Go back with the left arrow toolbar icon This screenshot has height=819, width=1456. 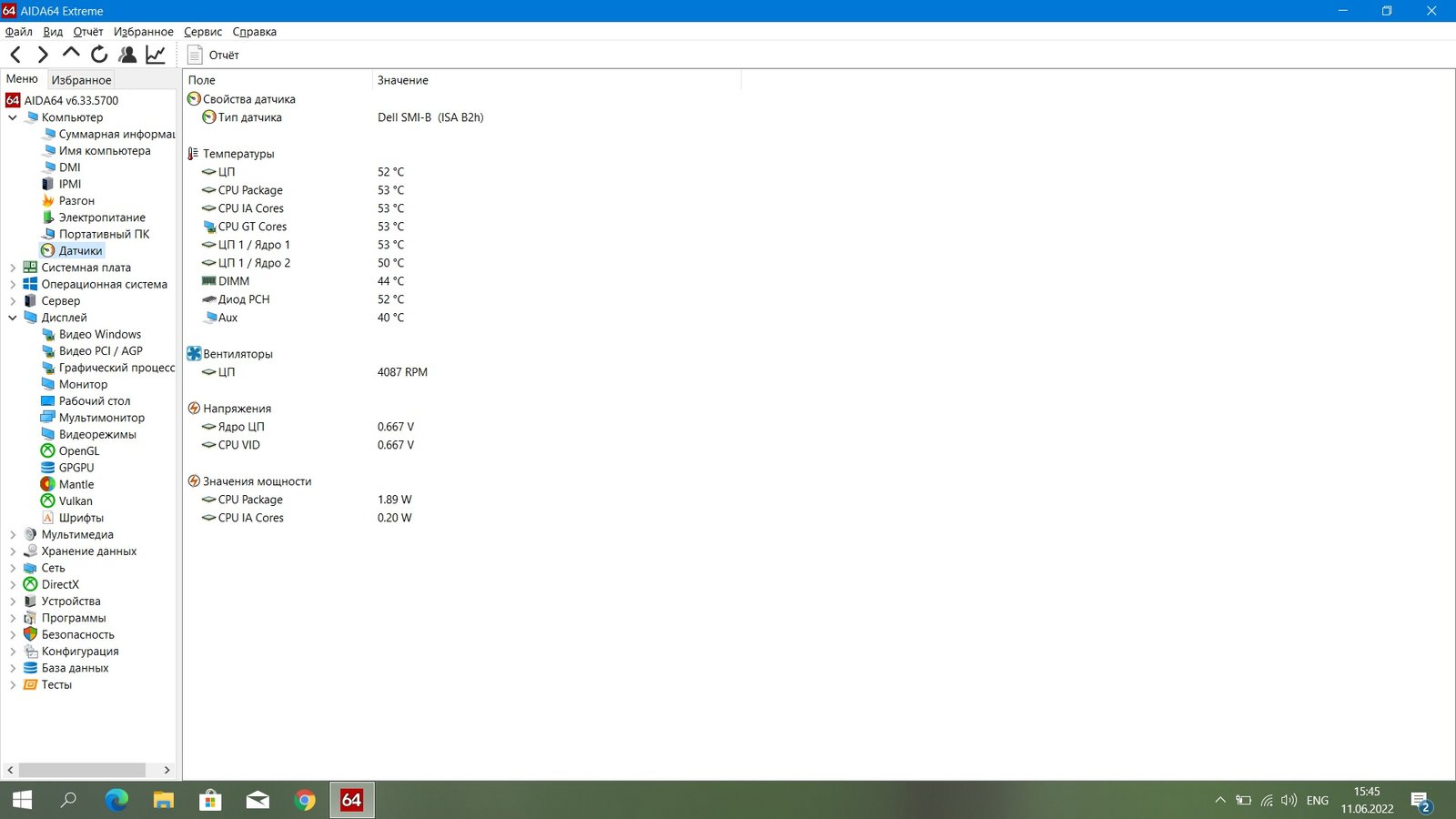pos(15,56)
